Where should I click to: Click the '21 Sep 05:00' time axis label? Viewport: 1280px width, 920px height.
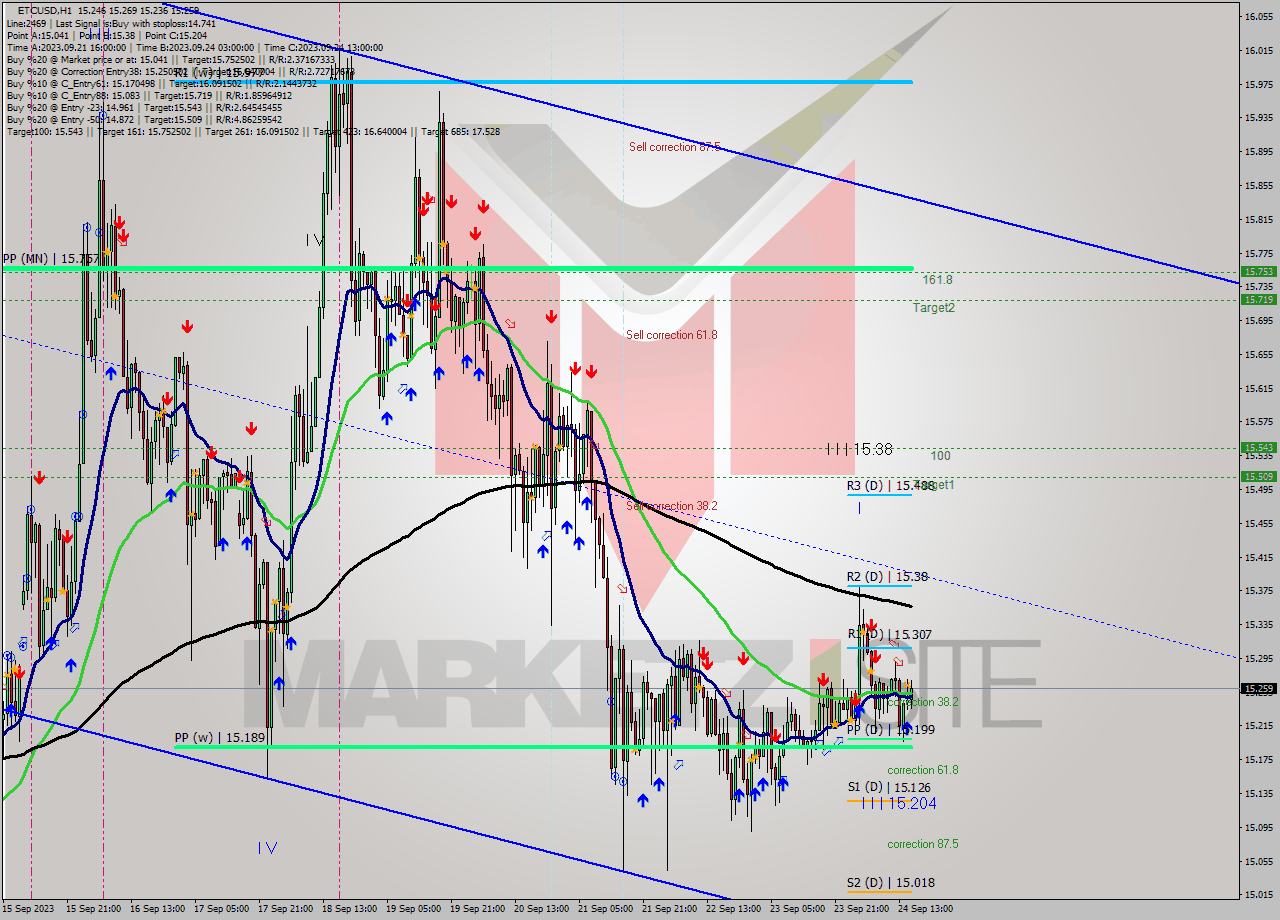tap(606, 909)
